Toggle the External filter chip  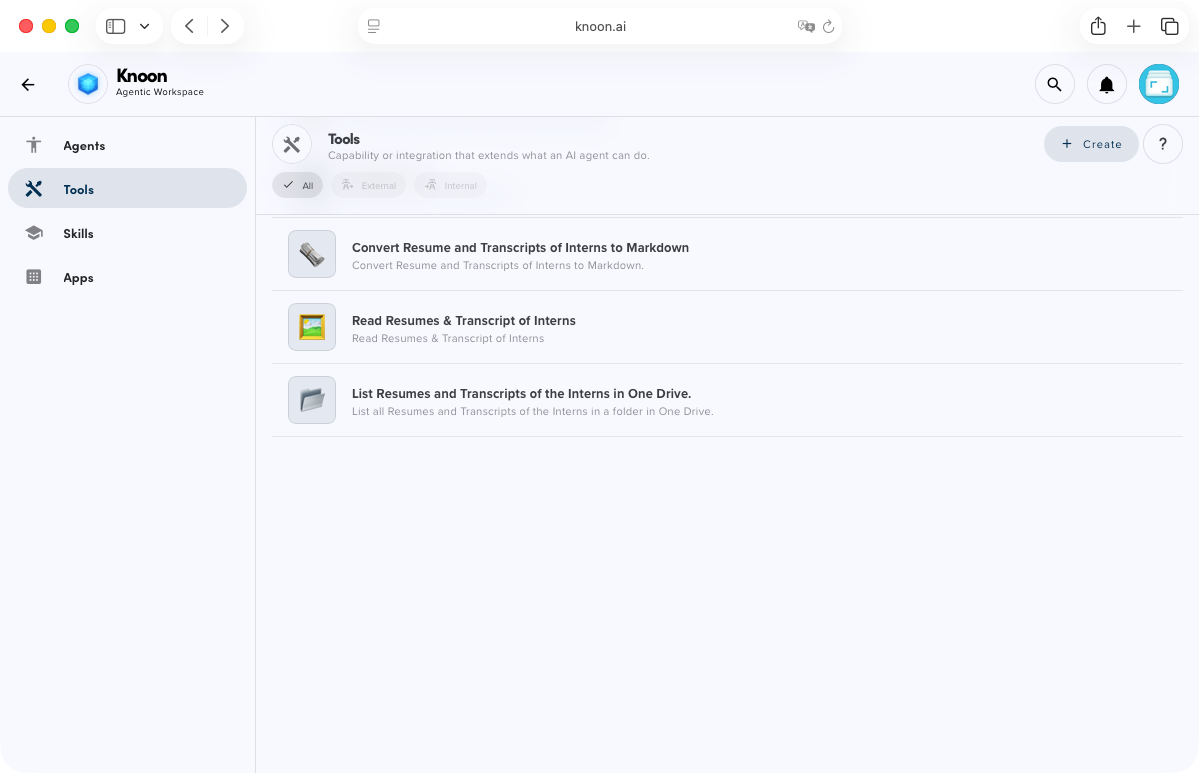pos(368,185)
